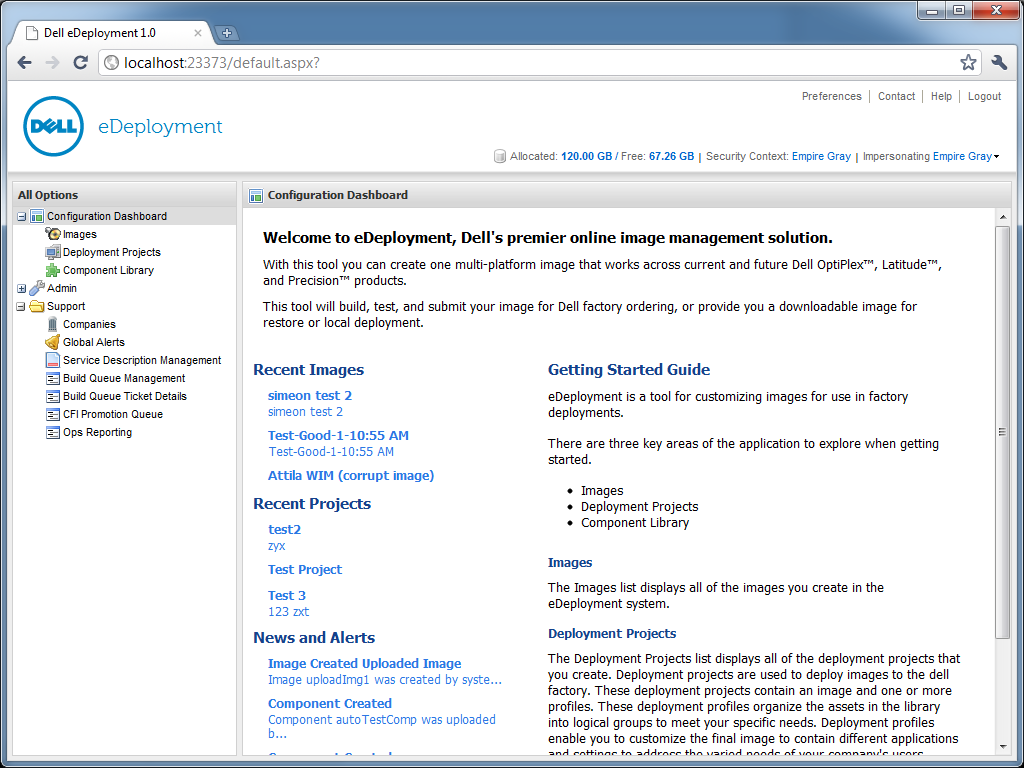Open the 'simeon test 2' recent image link
1024x768 pixels.
pos(310,395)
